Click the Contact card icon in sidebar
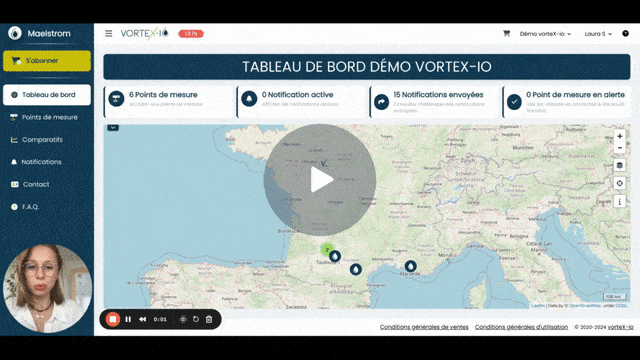Screen dimensions: 640x360 pos(15,184)
